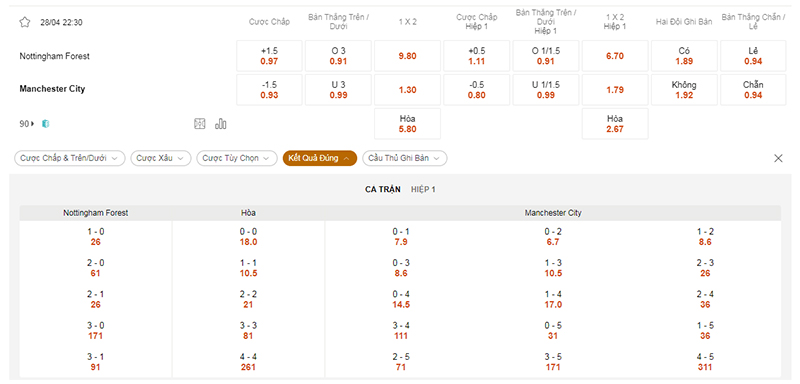
Task: Collapse the Kết Quả Đúng section
Action: pyautogui.click(x=319, y=158)
